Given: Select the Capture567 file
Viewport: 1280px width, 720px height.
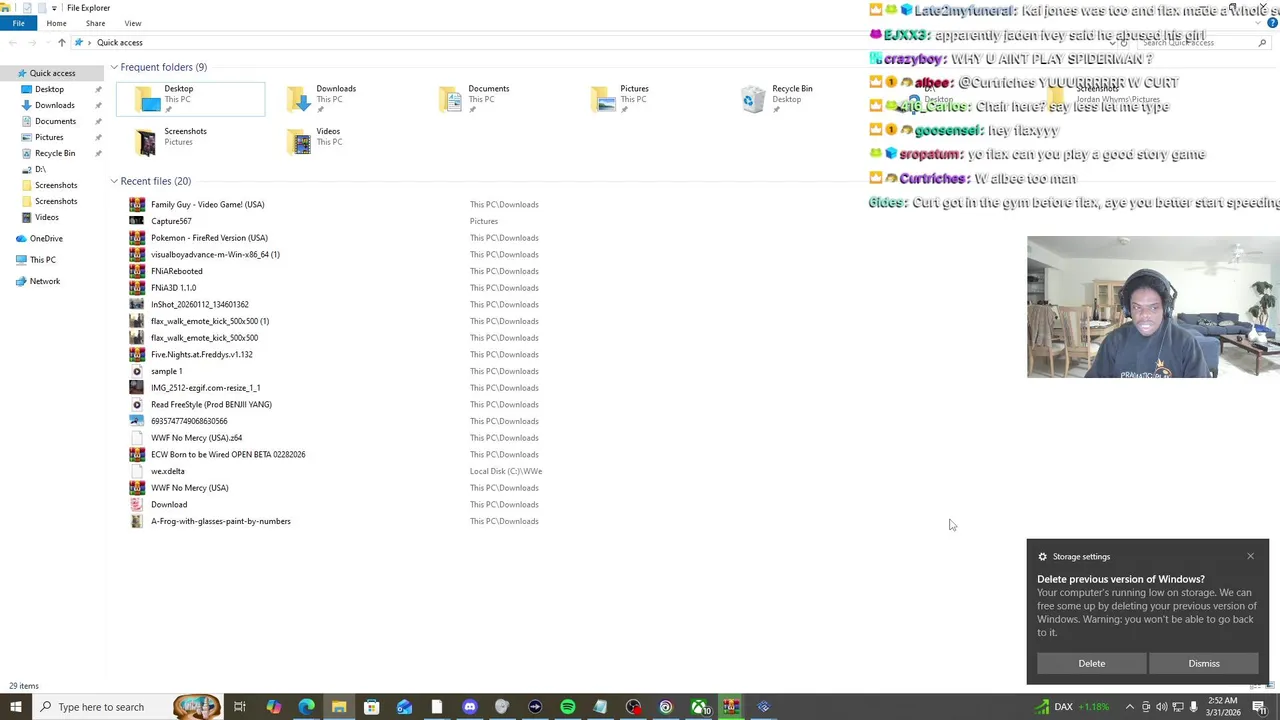Looking at the screenshot, I should tap(171, 221).
